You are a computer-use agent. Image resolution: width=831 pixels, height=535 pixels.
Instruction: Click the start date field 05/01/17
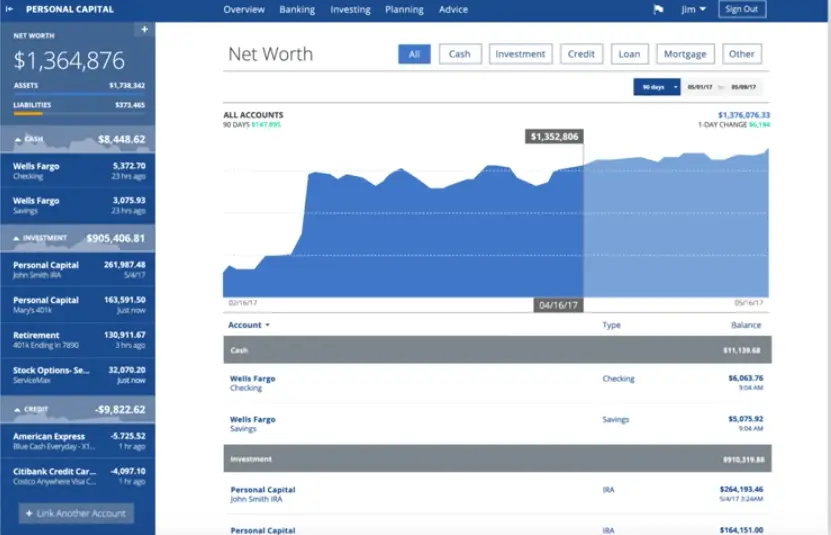click(x=701, y=88)
